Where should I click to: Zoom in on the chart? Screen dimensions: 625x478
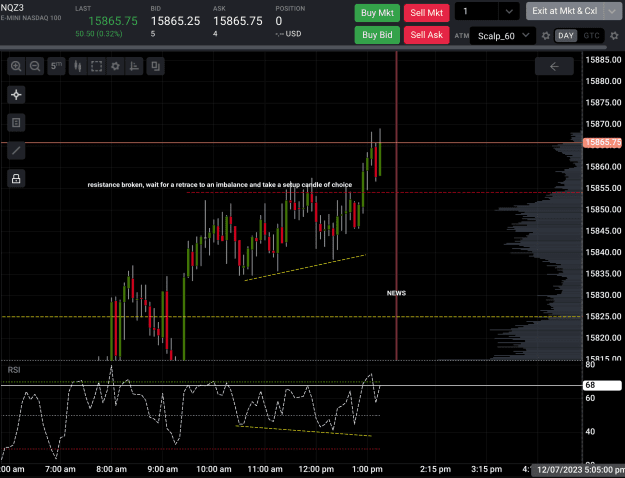[x=16, y=66]
